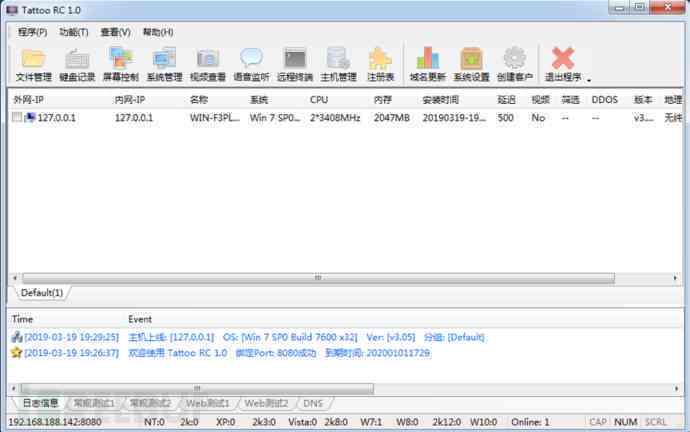Click the flag icon beside 127.0.0.1 host
Screen dimensions: 690x432
click(30, 117)
